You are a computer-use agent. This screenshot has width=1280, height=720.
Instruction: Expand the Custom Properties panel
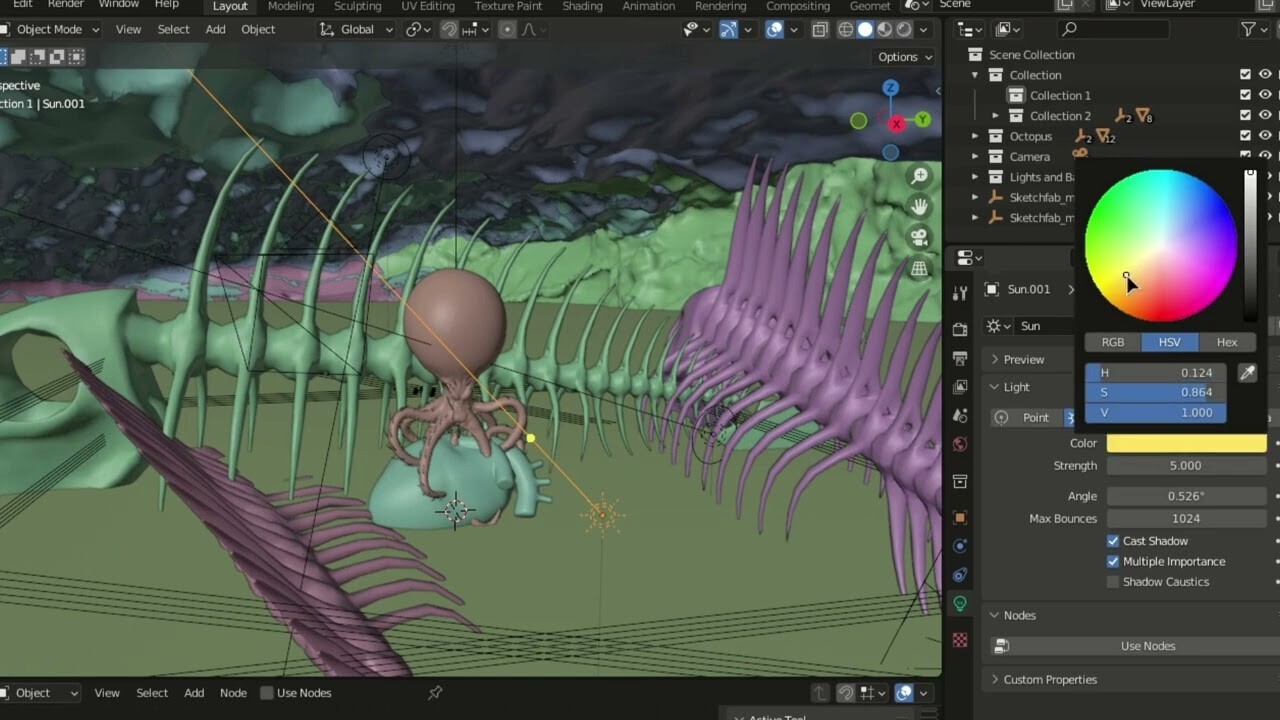click(1050, 680)
